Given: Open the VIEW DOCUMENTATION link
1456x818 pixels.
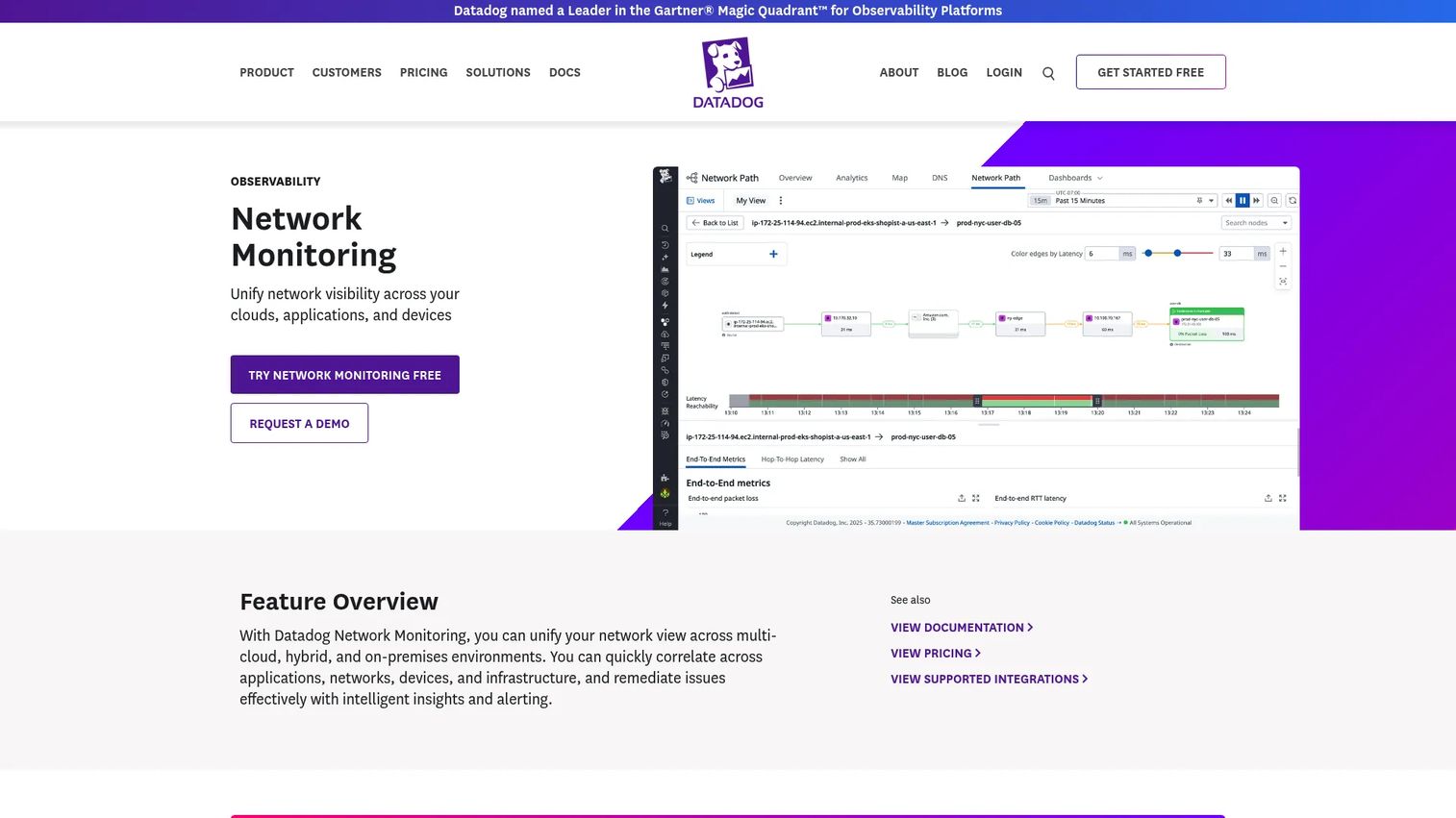Looking at the screenshot, I should pos(962,628).
